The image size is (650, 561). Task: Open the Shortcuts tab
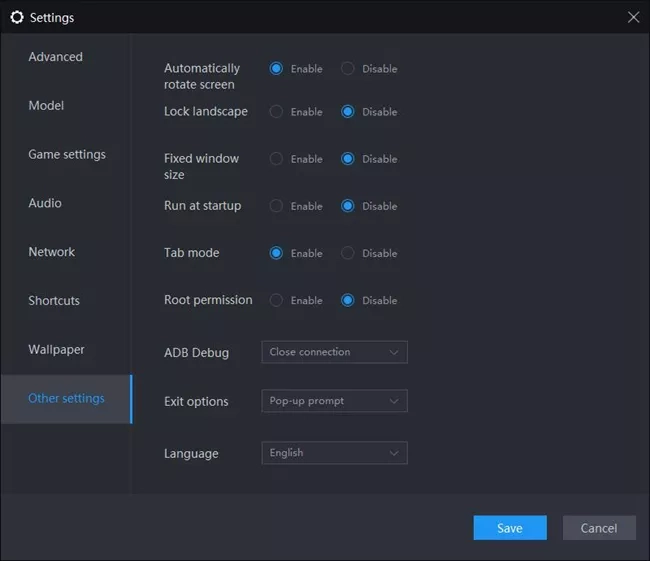[54, 301]
